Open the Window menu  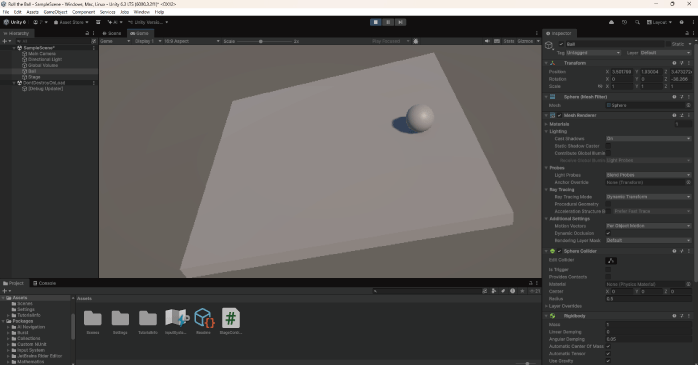[x=142, y=12]
